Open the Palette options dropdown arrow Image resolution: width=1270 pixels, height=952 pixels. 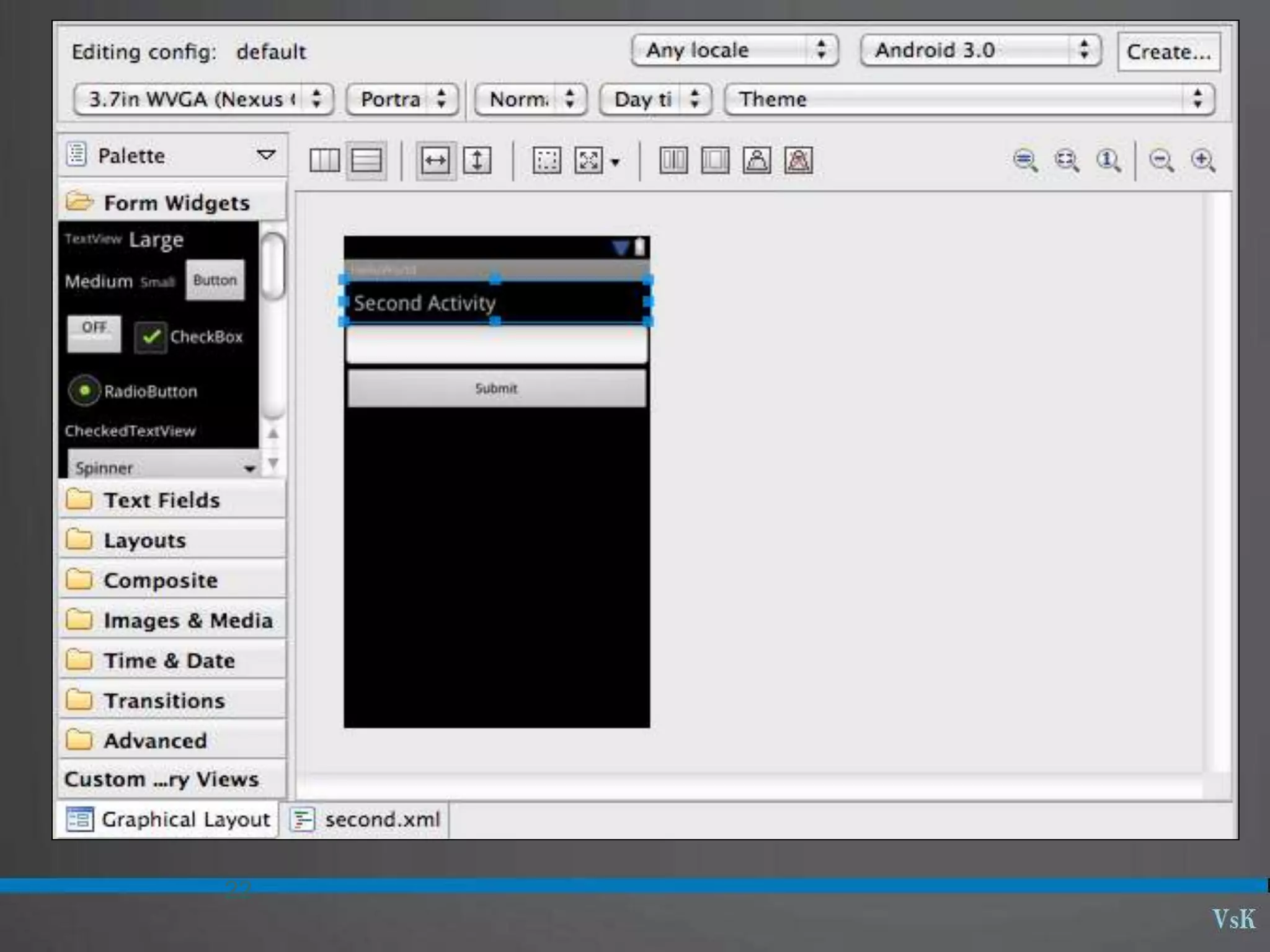tap(266, 155)
